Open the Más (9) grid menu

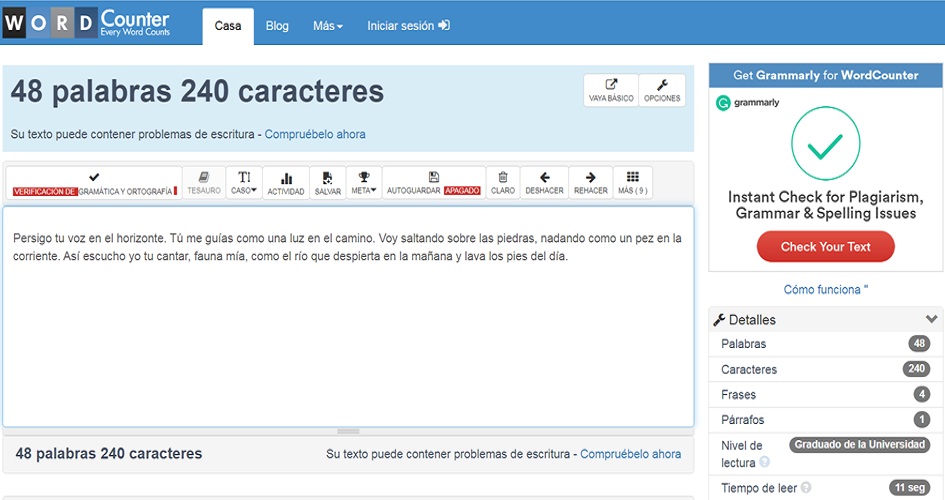[632, 182]
